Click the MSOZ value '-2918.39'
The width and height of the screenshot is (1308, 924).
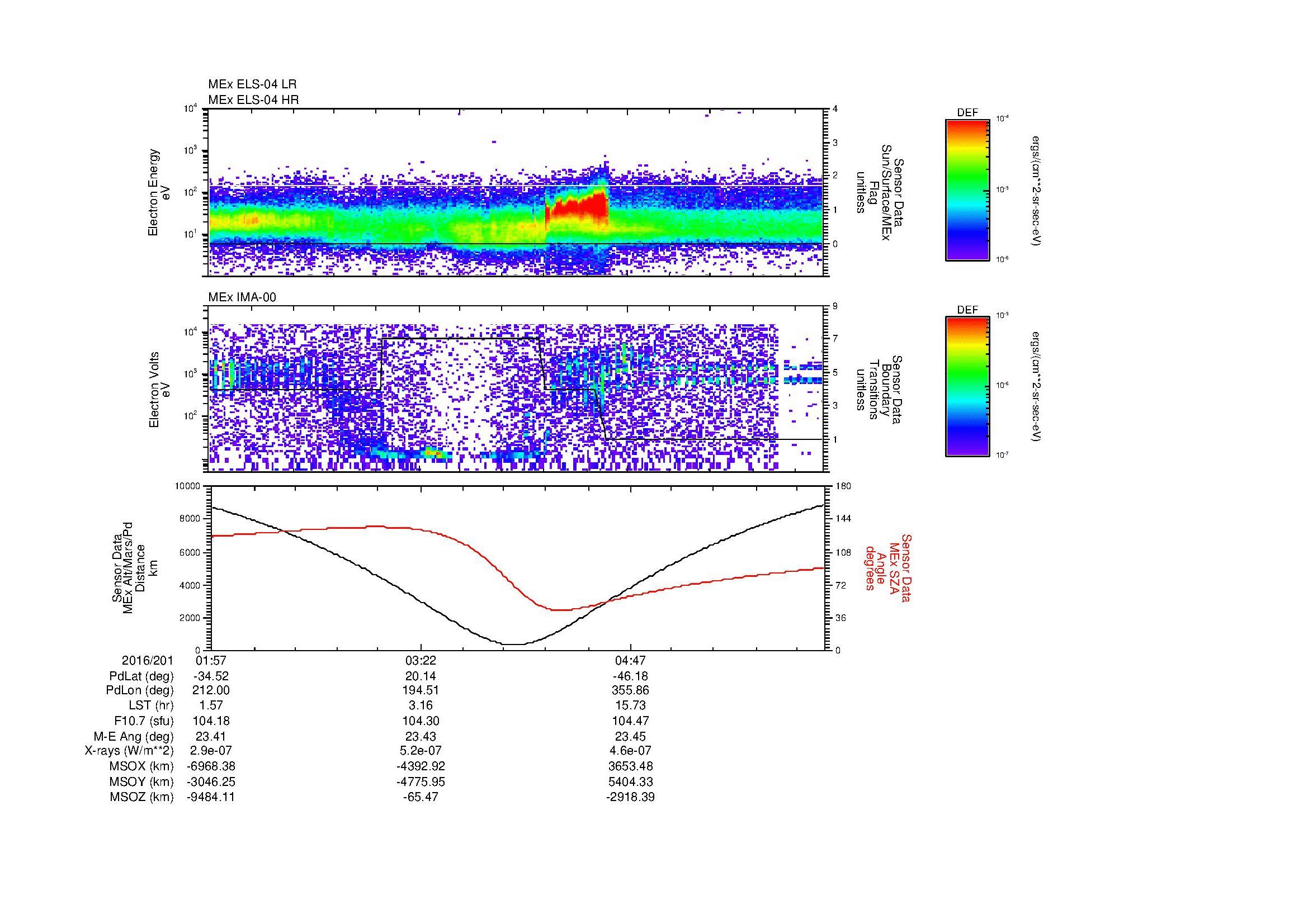(630, 797)
